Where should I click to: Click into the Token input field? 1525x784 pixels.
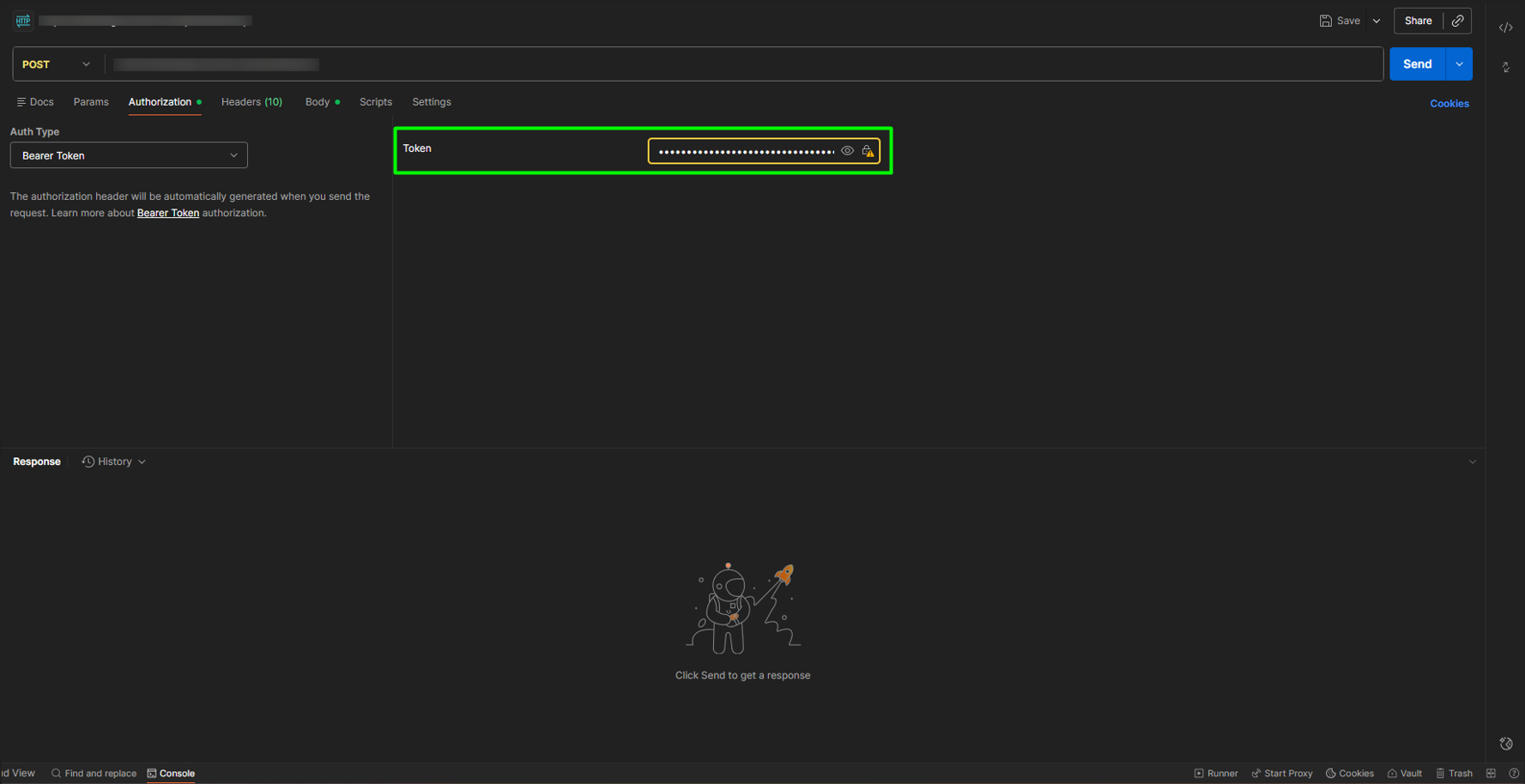[x=745, y=151]
